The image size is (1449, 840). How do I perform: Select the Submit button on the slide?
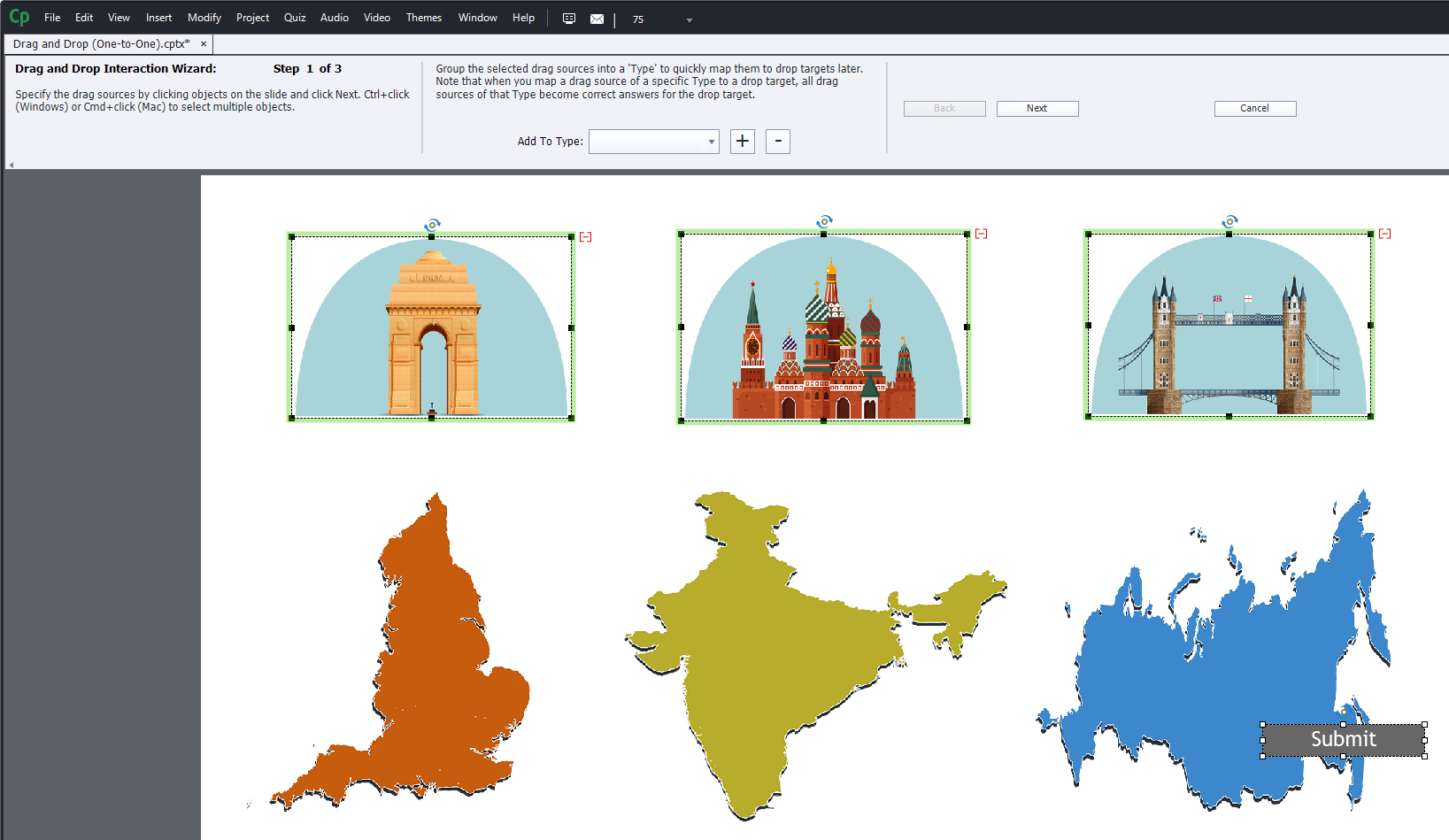(x=1342, y=740)
